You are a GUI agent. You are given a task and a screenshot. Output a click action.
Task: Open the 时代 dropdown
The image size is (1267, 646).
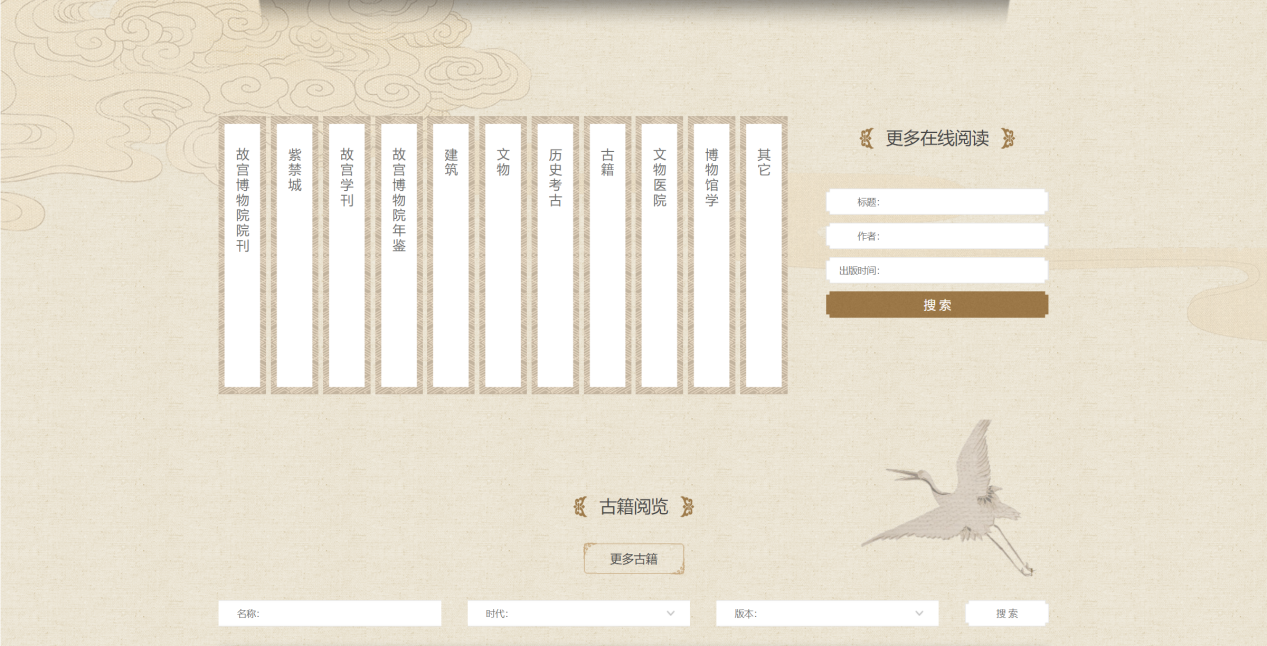click(x=579, y=613)
